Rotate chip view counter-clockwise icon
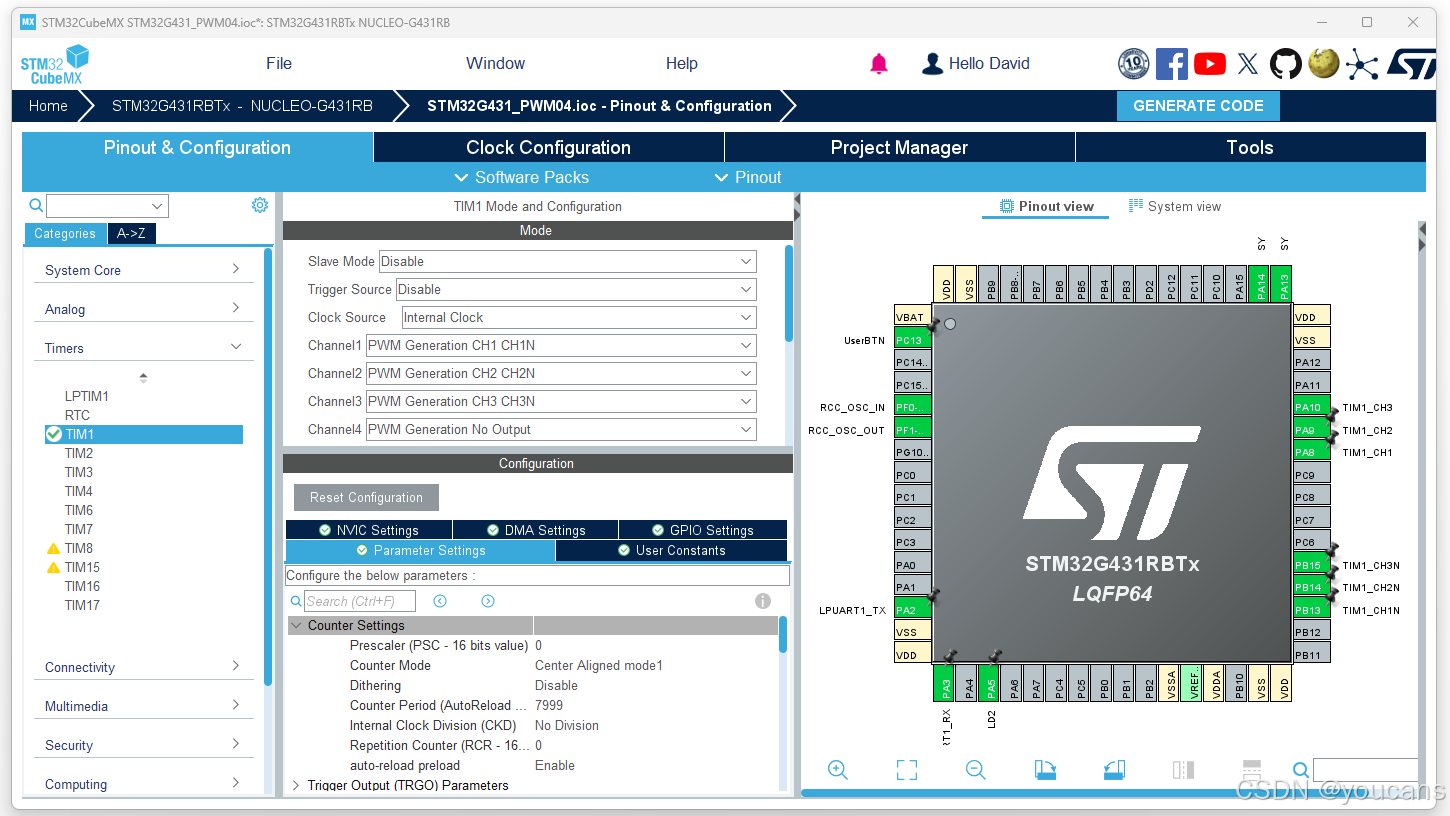Image resolution: width=1450 pixels, height=816 pixels. pos(1115,770)
